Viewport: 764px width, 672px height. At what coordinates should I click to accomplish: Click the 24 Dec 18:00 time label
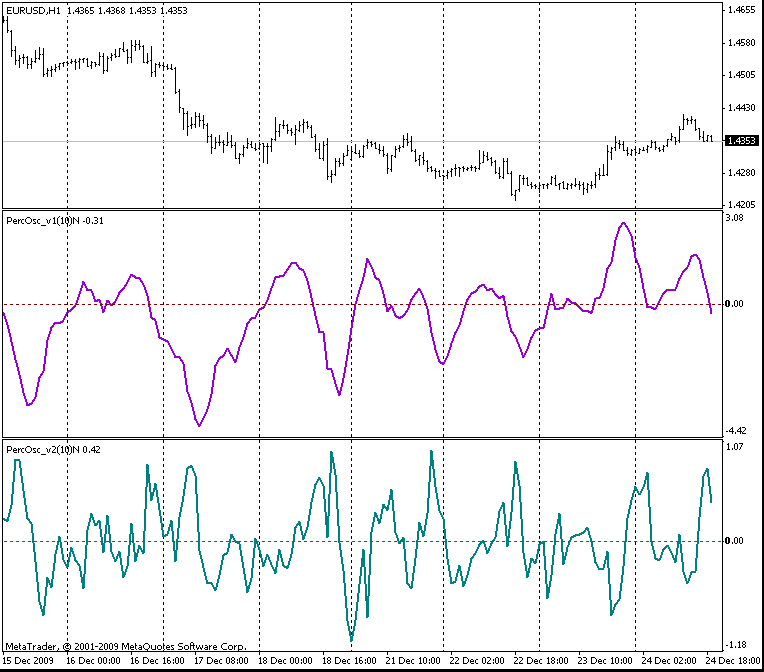pyautogui.click(x=733, y=661)
